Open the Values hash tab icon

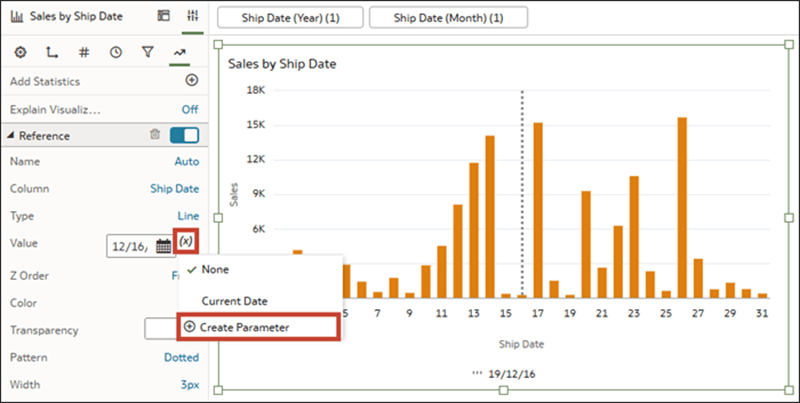pyautogui.click(x=84, y=52)
